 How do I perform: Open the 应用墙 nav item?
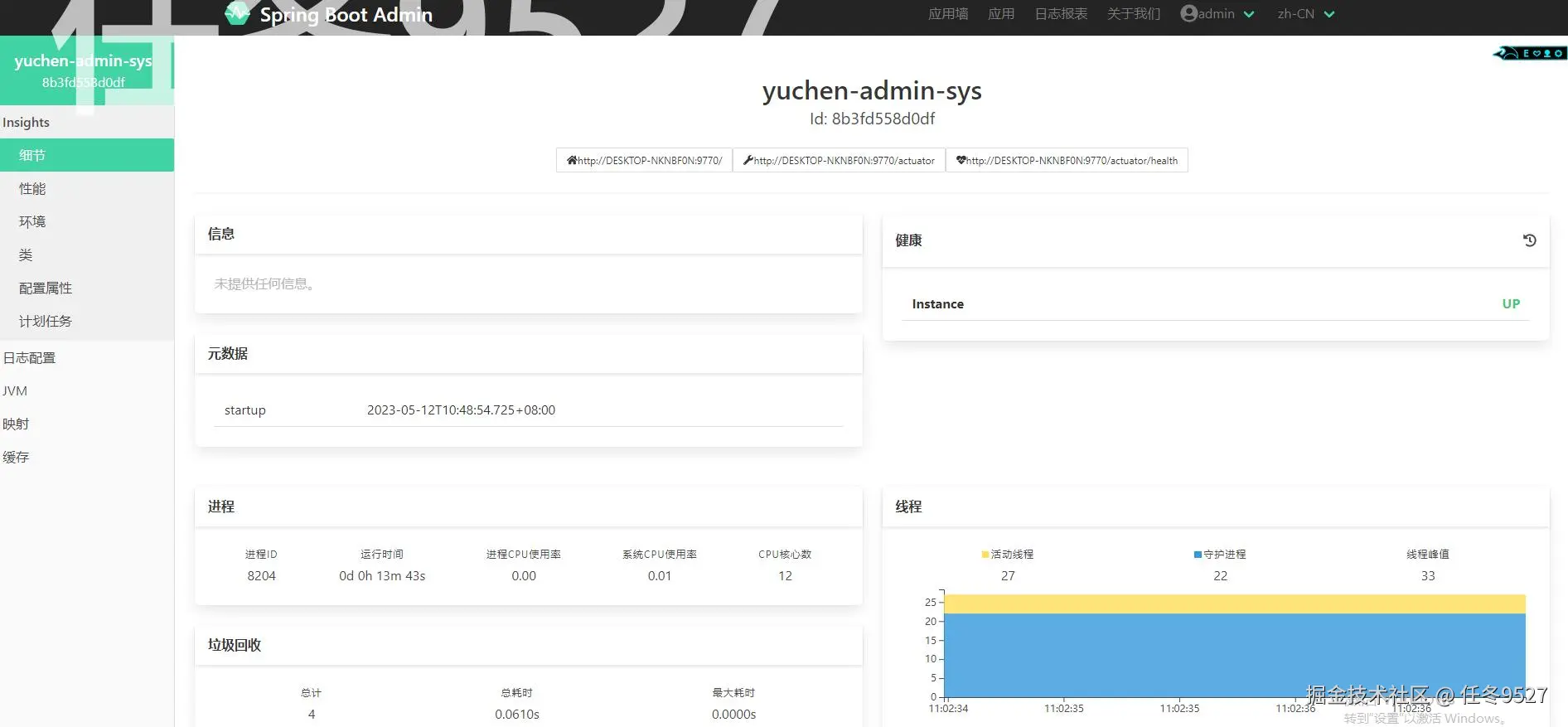coord(948,13)
